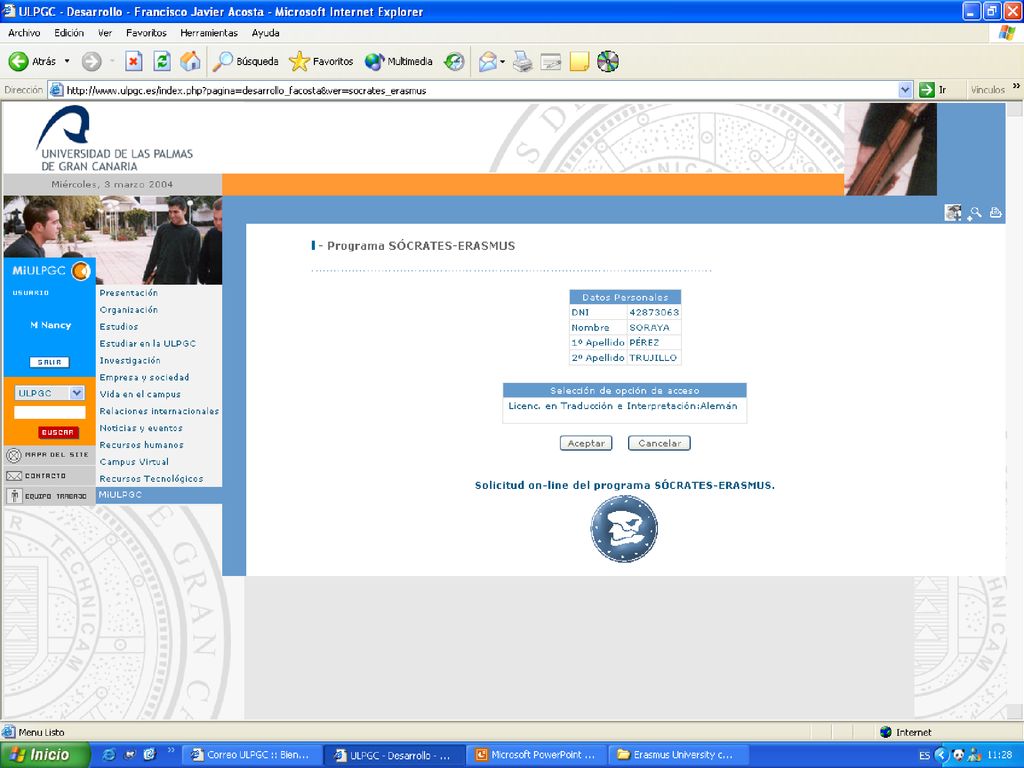The height and width of the screenshot is (768, 1024).
Task: Open the Favoritos menu in menu bar
Action: tap(146, 33)
